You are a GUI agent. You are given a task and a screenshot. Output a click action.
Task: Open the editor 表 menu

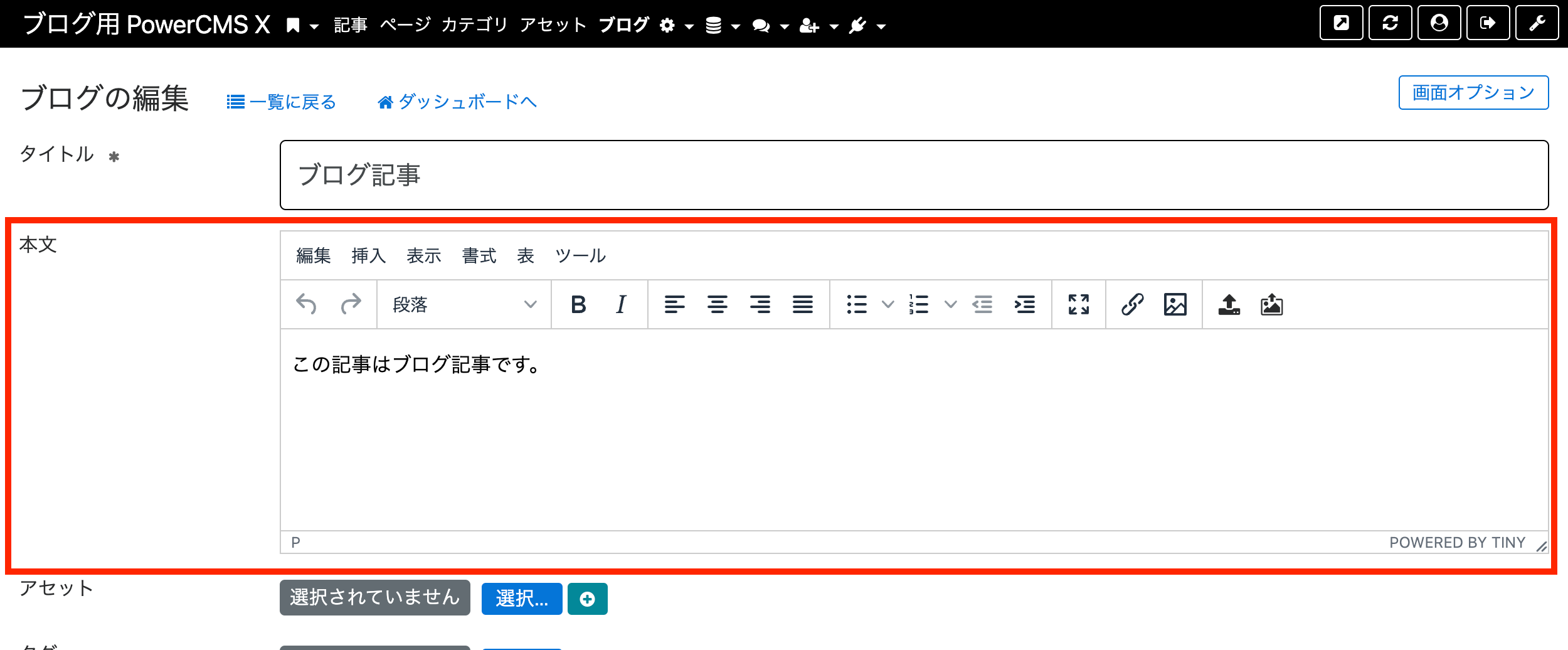526,255
